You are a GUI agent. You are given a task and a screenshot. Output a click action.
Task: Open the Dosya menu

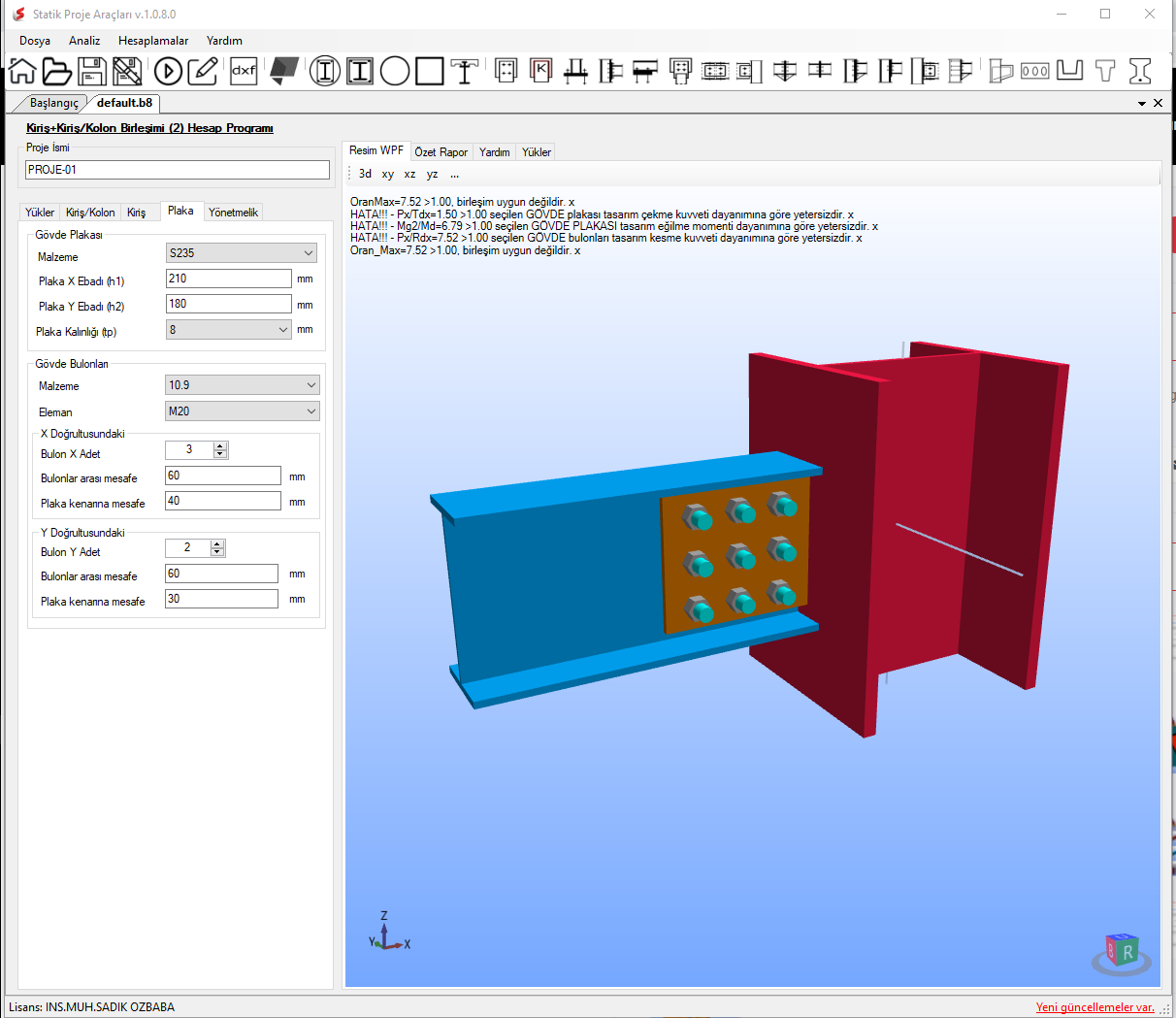coord(35,41)
